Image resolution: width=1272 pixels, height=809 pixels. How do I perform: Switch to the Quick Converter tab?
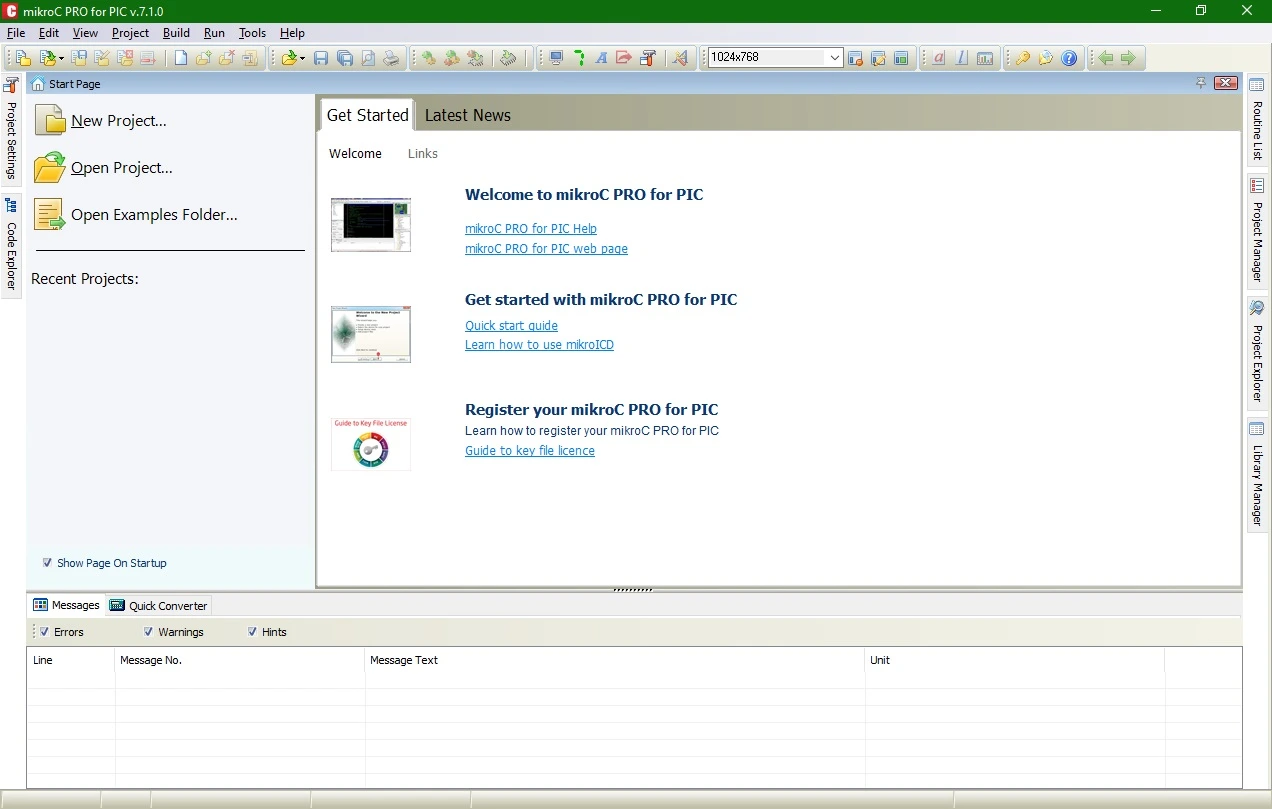pyautogui.click(x=158, y=605)
